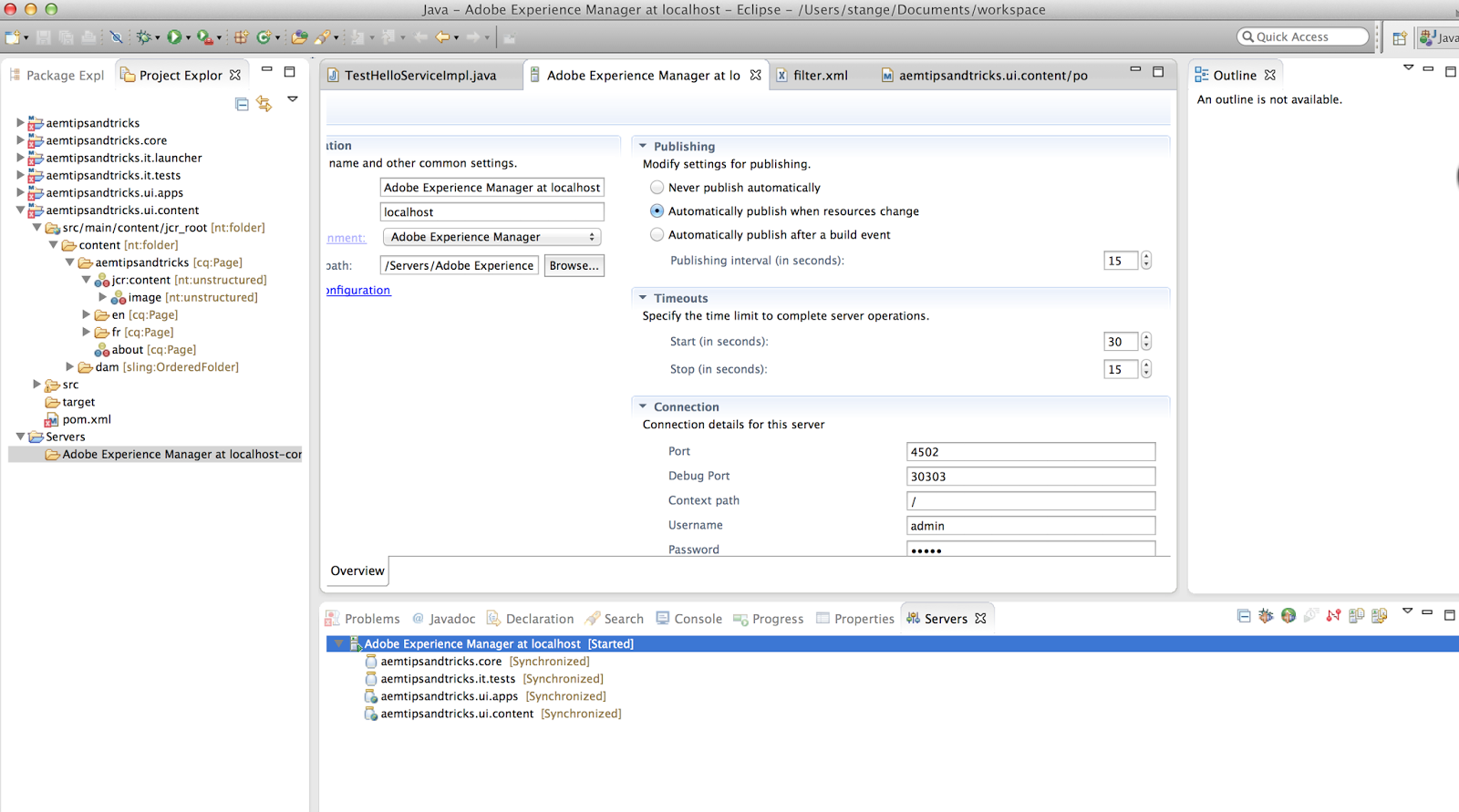
Task: Click the Debug Port field
Action: pyautogui.click(x=1031, y=477)
